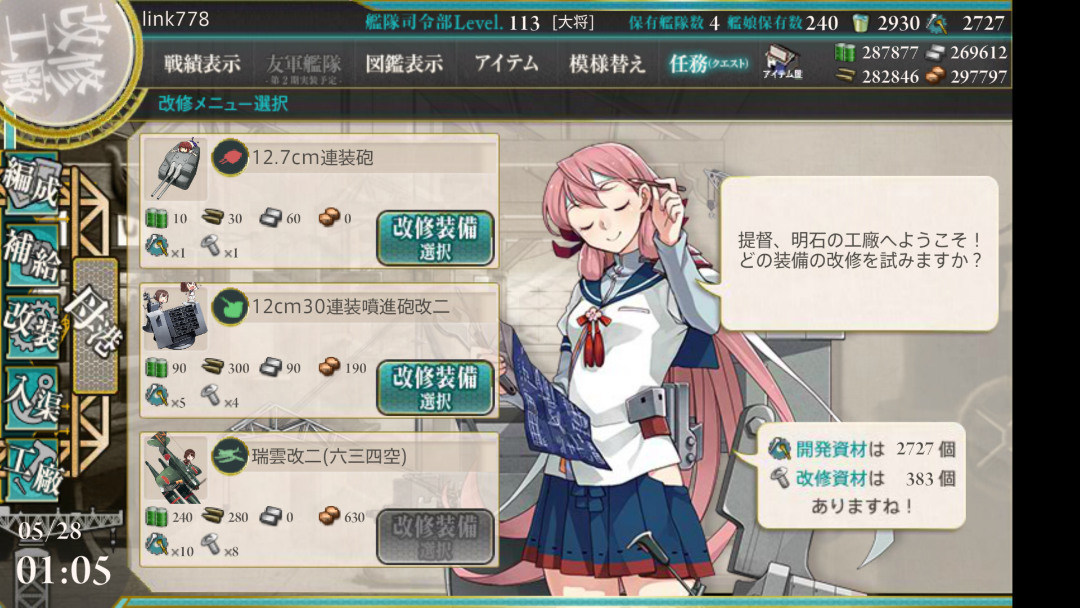Select the 戦績表示 records menu
This screenshot has width=1080, height=608.
(x=202, y=63)
